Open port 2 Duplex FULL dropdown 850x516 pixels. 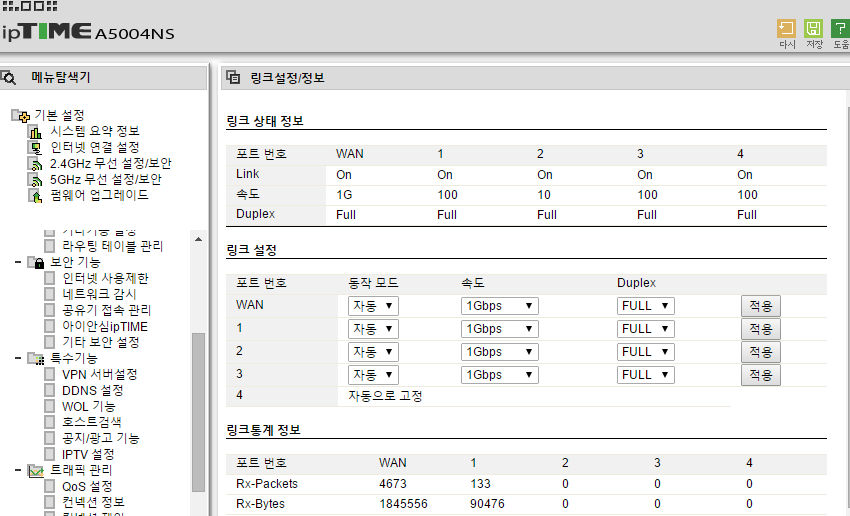click(x=645, y=352)
